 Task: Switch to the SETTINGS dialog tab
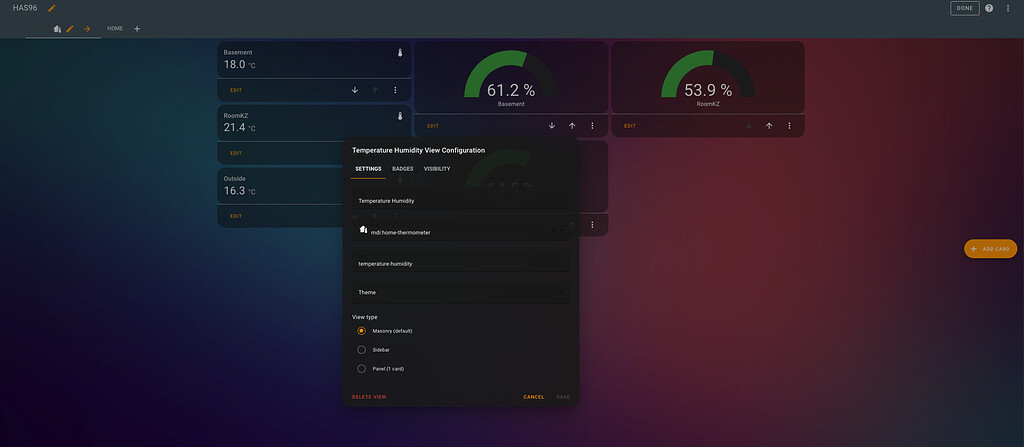coord(368,169)
